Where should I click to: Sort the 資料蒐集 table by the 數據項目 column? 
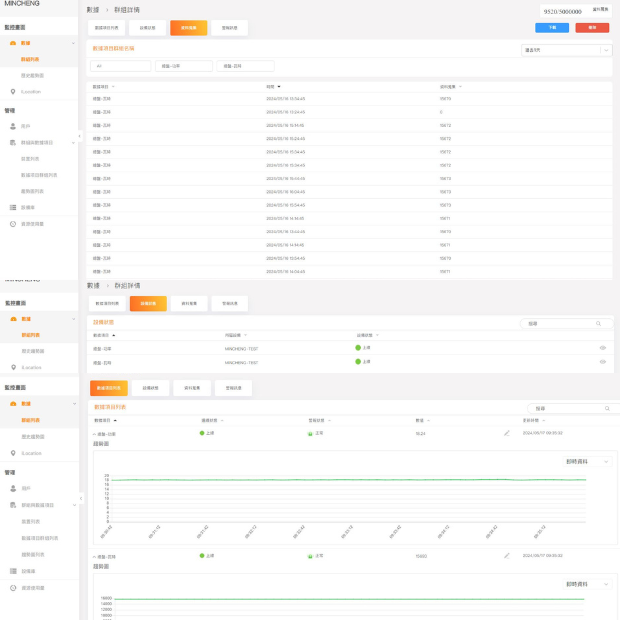[104, 87]
